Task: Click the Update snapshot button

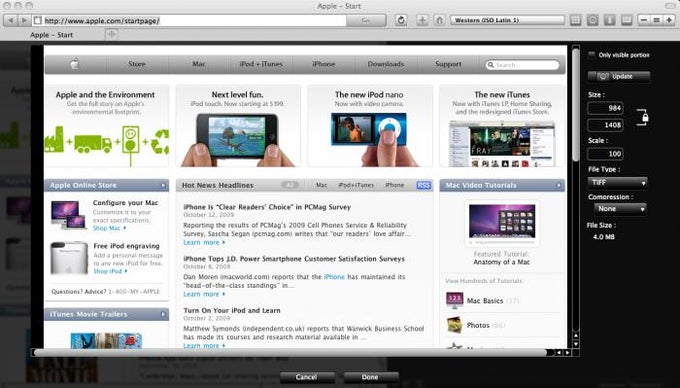Action: coord(619,76)
